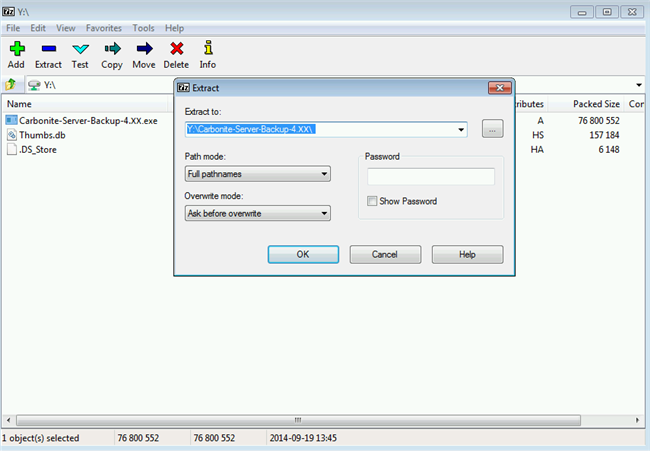The height and width of the screenshot is (451, 650).
Task: Click the red Delete toolbar icon
Action: click(177, 49)
